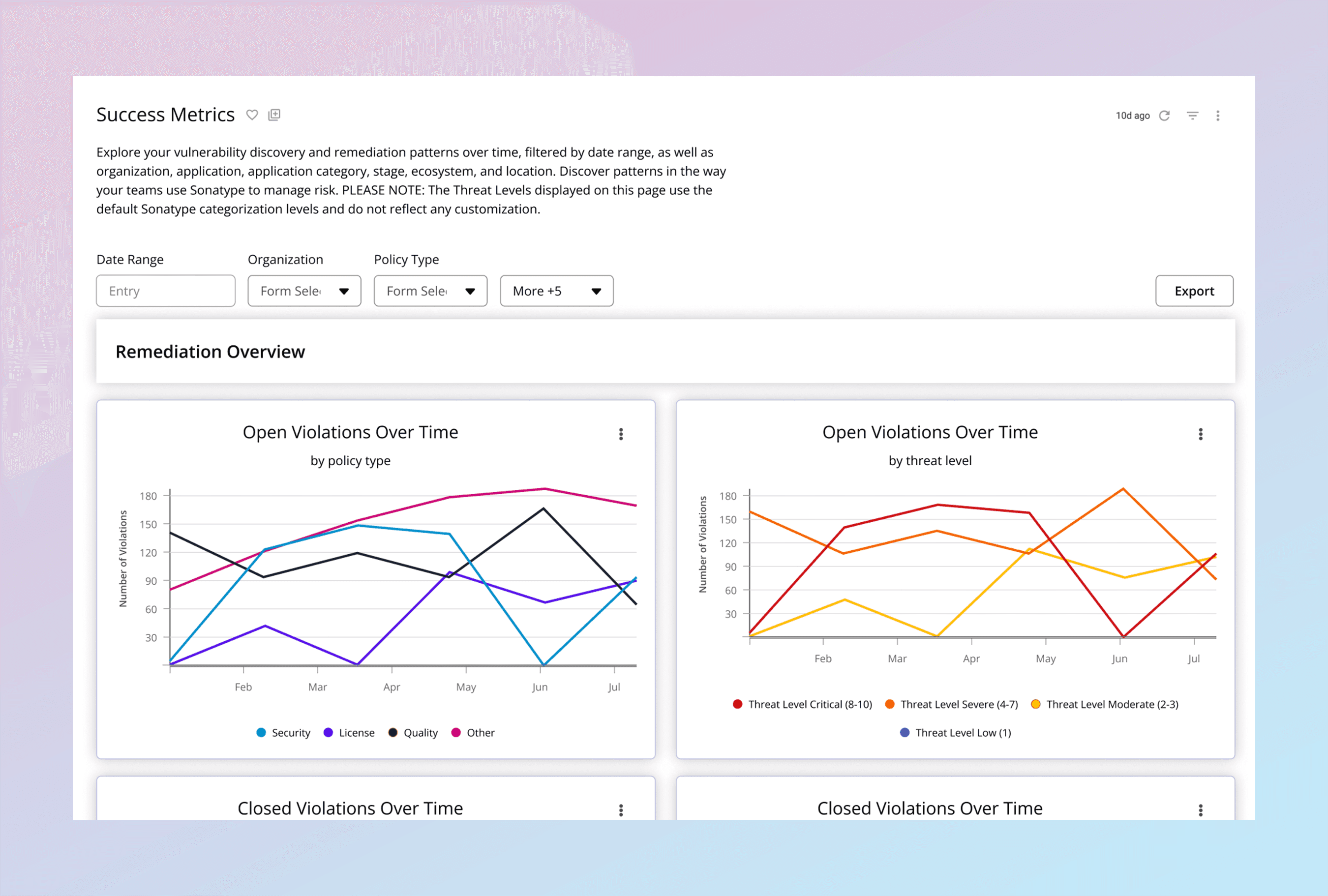
Task: Open the dashboard's three-dot menu
Action: (x=1218, y=116)
